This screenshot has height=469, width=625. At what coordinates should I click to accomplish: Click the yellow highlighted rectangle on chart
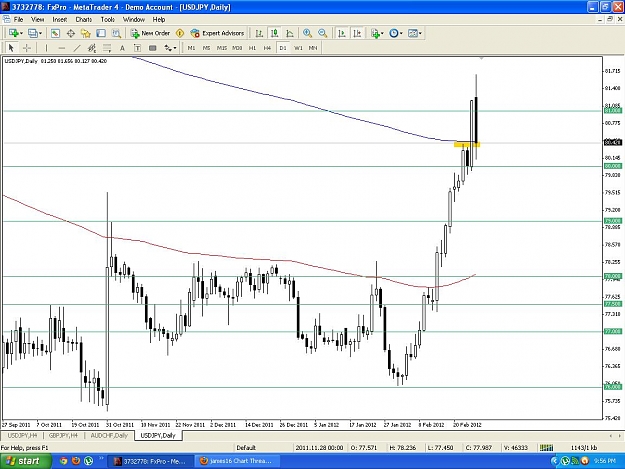tap(467, 144)
